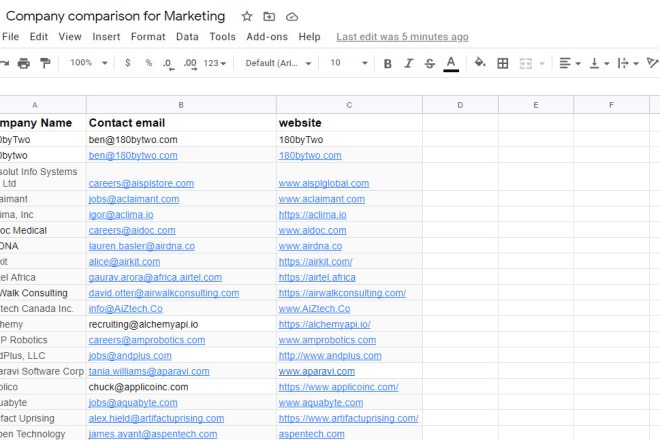Toggle strikethrough formatting
Screen dimensions: 660x440
(x=429, y=64)
